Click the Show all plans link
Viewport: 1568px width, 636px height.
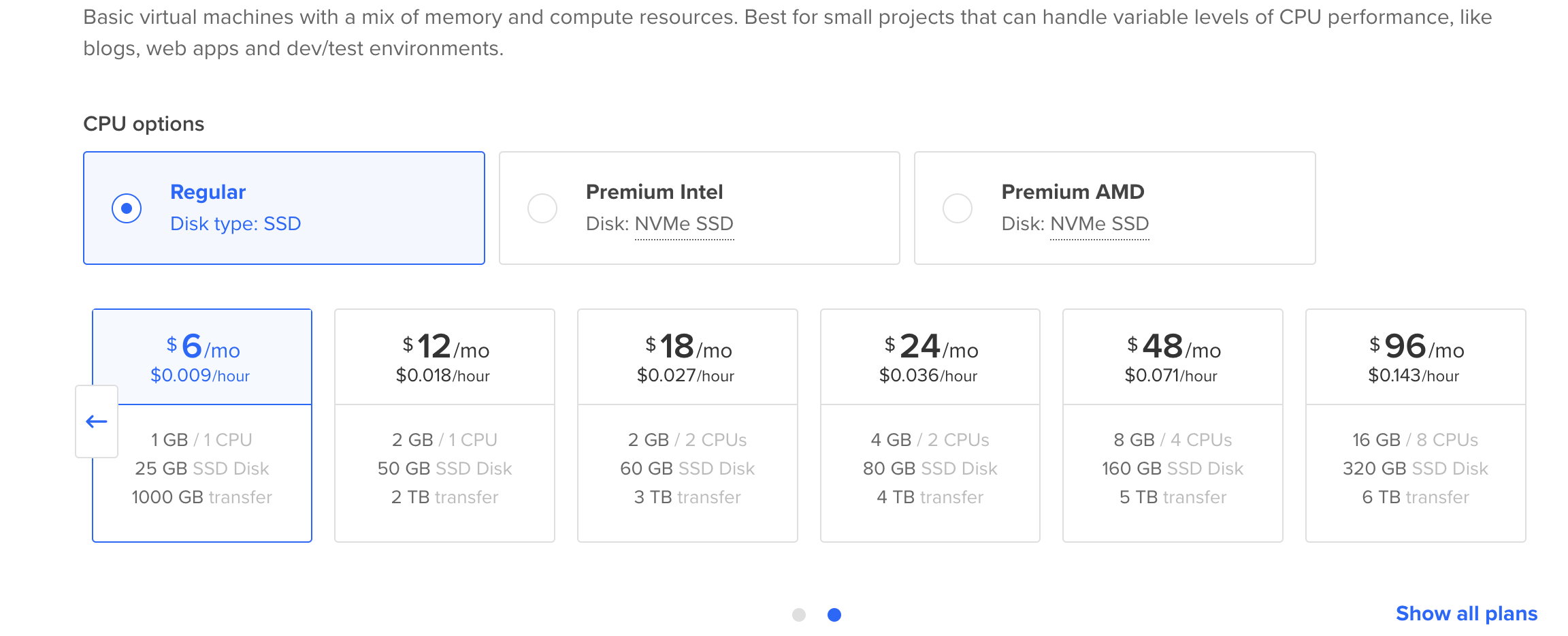click(x=1466, y=614)
